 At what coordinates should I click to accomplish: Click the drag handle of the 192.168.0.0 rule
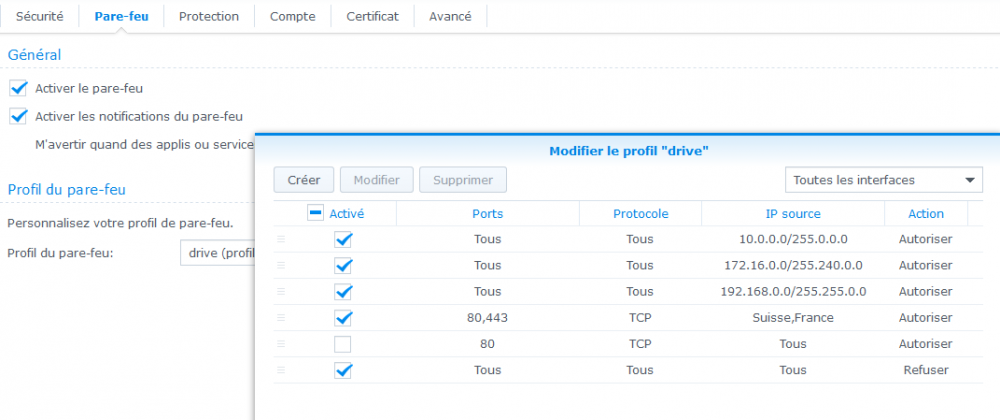[281, 291]
